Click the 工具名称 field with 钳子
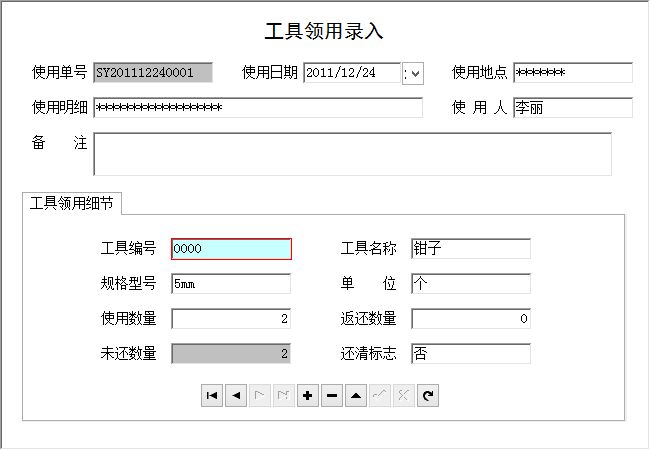Screen dimensions: 650x450 pyautogui.click(x=471, y=249)
